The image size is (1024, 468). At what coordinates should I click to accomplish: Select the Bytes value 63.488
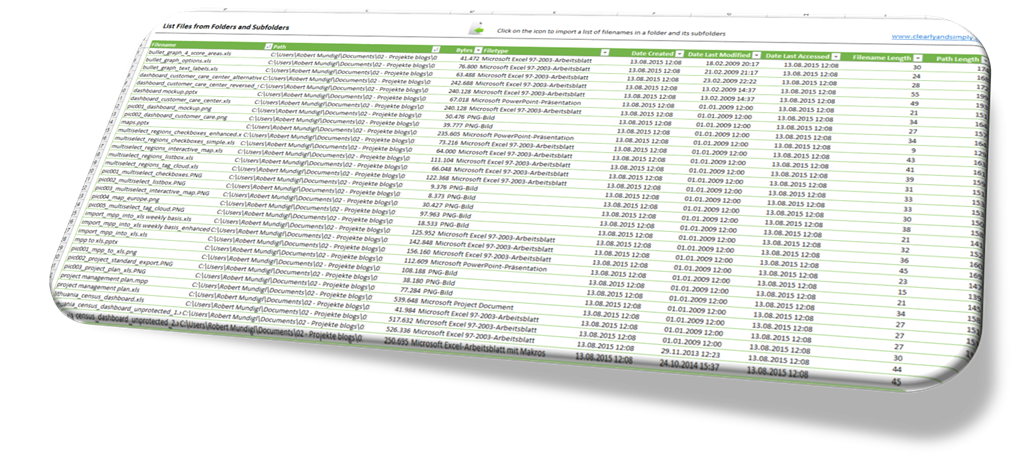(x=465, y=75)
